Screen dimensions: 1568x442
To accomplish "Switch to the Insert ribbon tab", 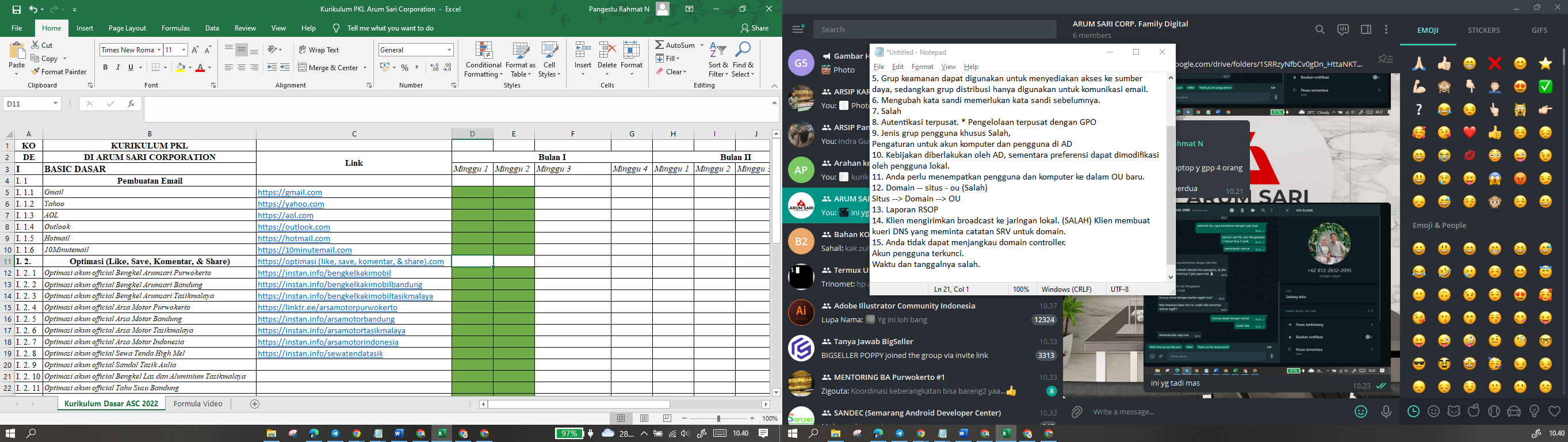I will 85,28.
